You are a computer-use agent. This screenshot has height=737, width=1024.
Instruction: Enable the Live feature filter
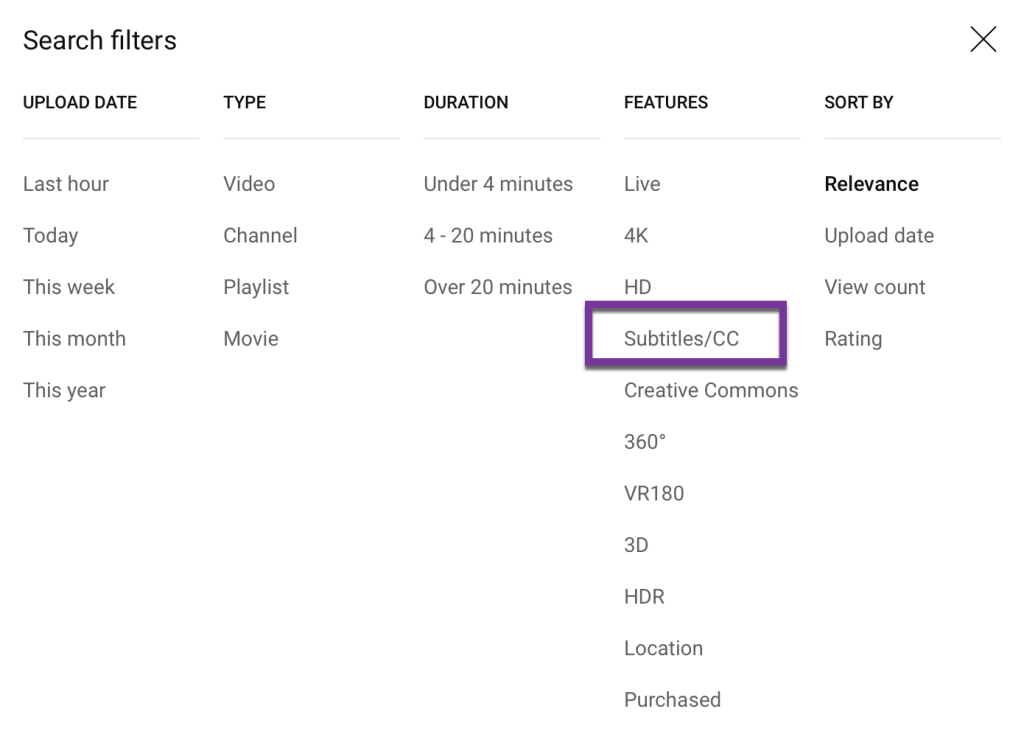point(642,184)
